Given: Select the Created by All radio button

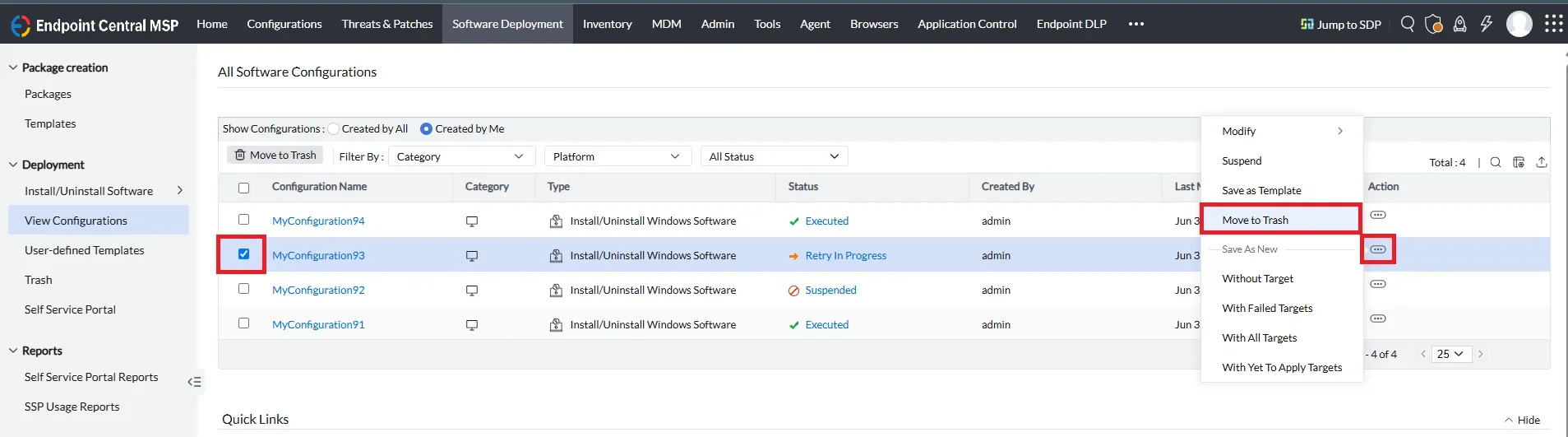Looking at the screenshot, I should [x=334, y=129].
